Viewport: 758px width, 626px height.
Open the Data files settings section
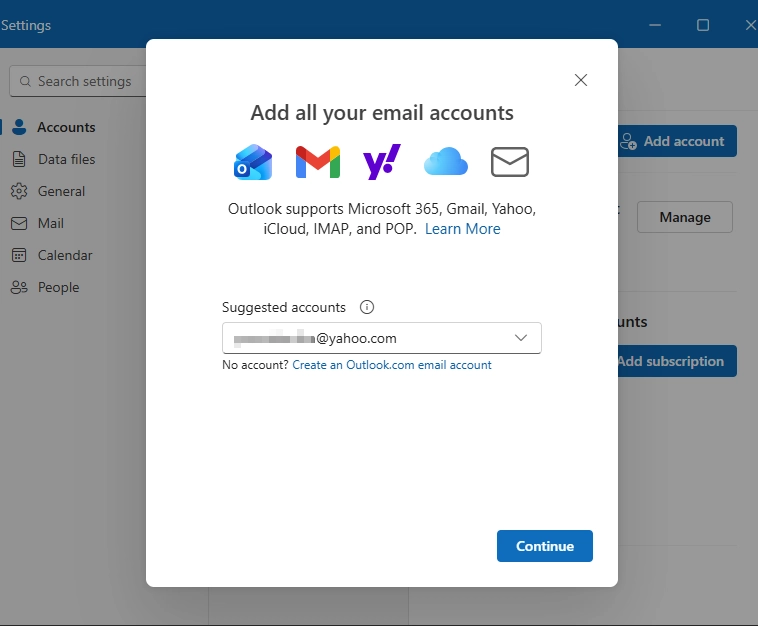tap(67, 159)
